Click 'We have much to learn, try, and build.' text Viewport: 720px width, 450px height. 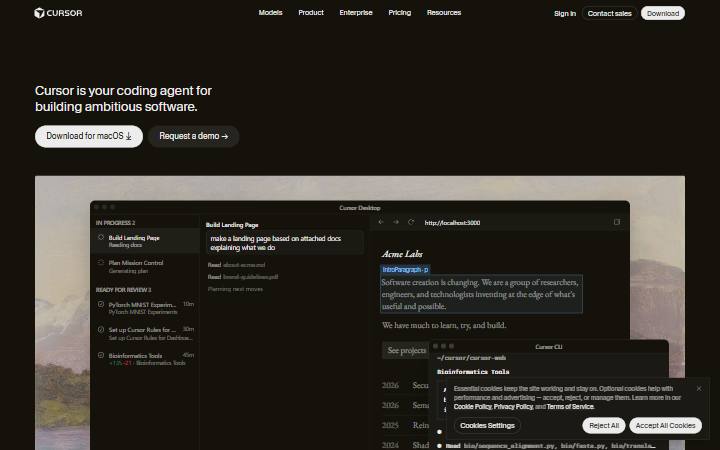(444, 325)
